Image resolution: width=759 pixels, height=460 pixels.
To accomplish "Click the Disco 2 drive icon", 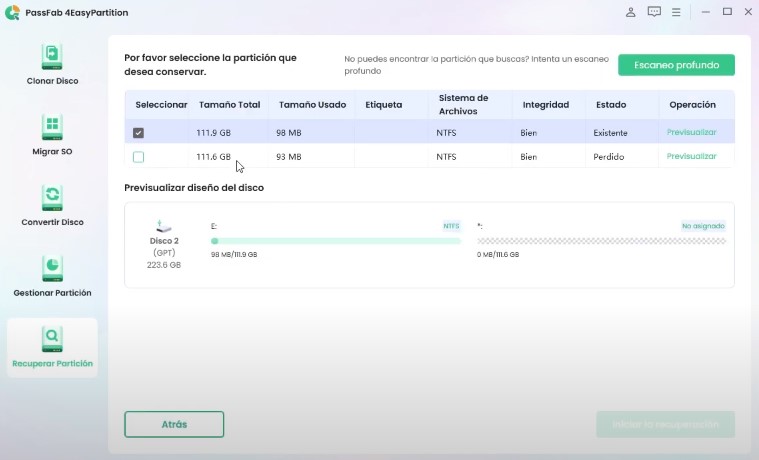I will (x=165, y=227).
